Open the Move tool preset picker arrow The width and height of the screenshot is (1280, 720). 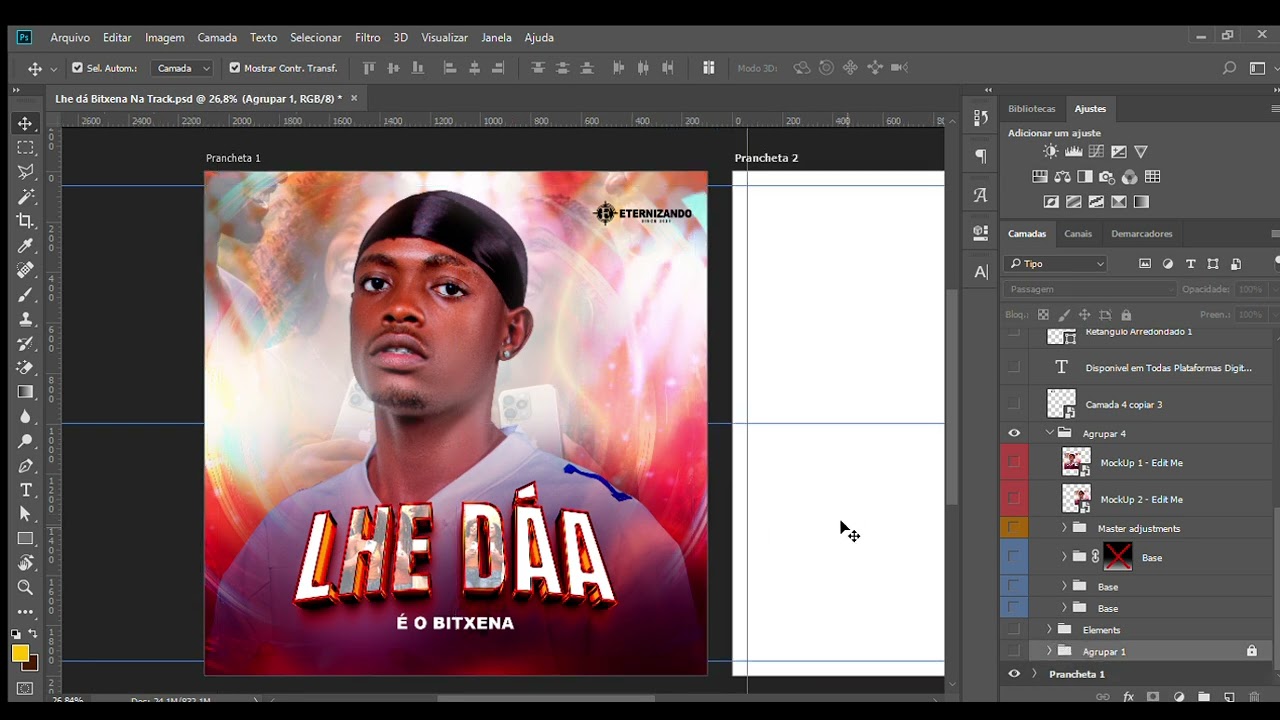click(54, 69)
